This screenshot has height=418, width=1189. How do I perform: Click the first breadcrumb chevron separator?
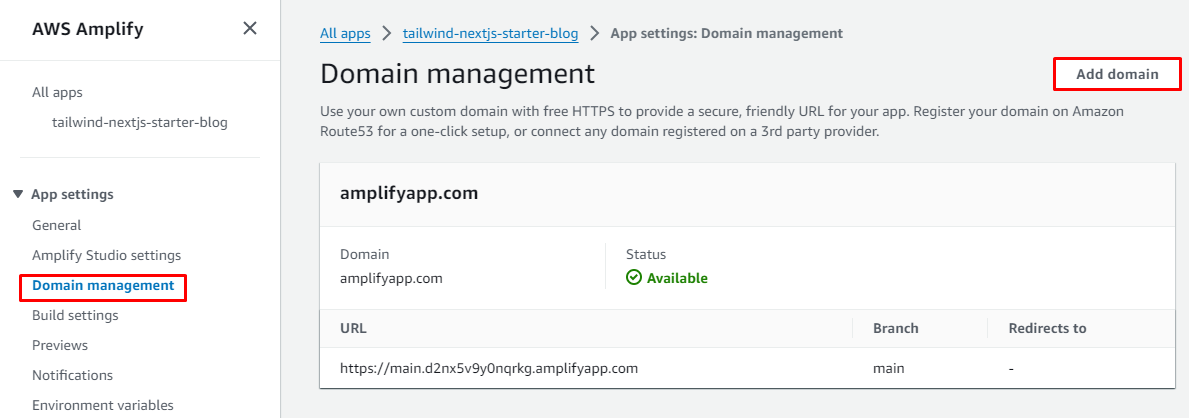pos(386,33)
